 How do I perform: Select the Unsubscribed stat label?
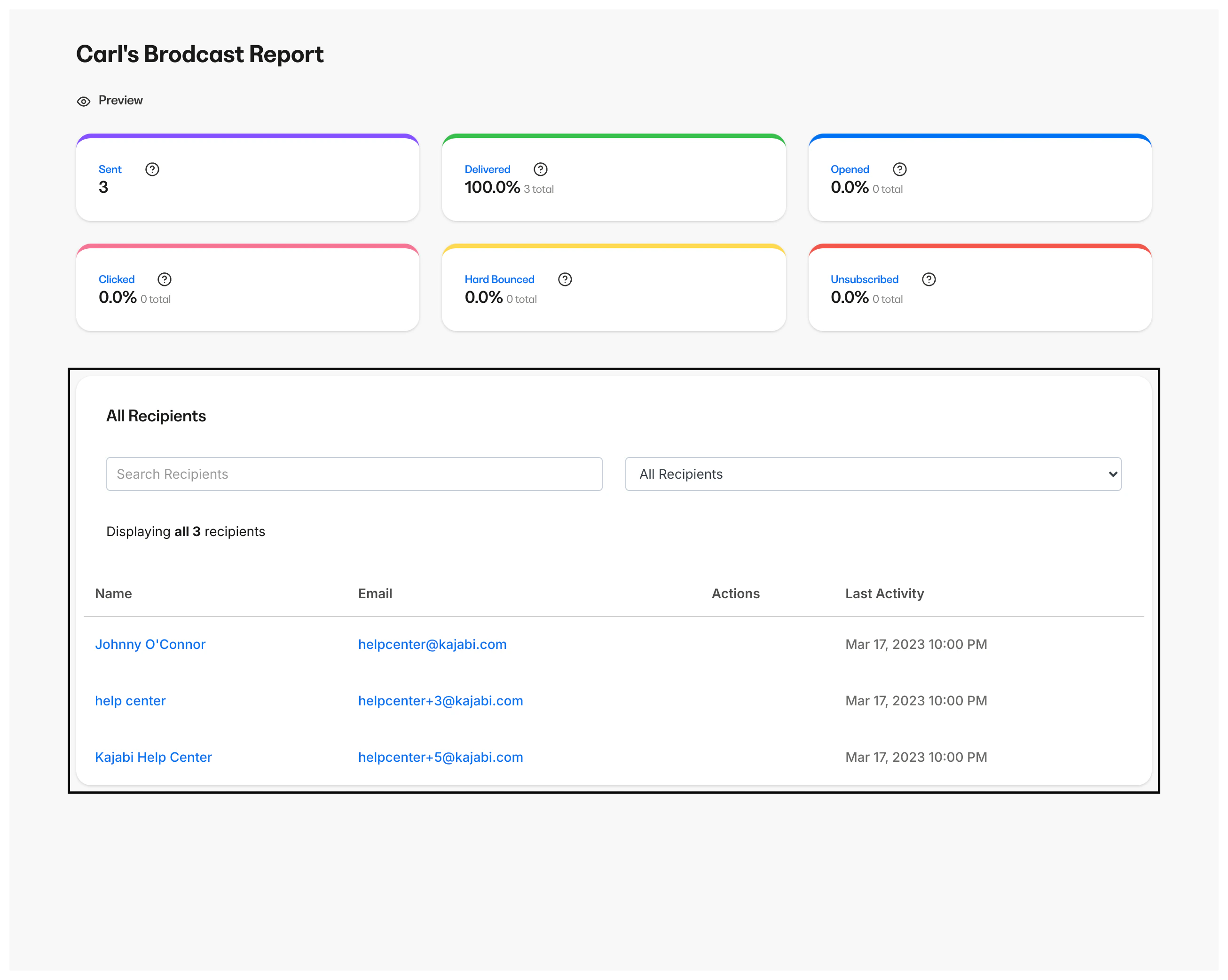click(x=864, y=279)
